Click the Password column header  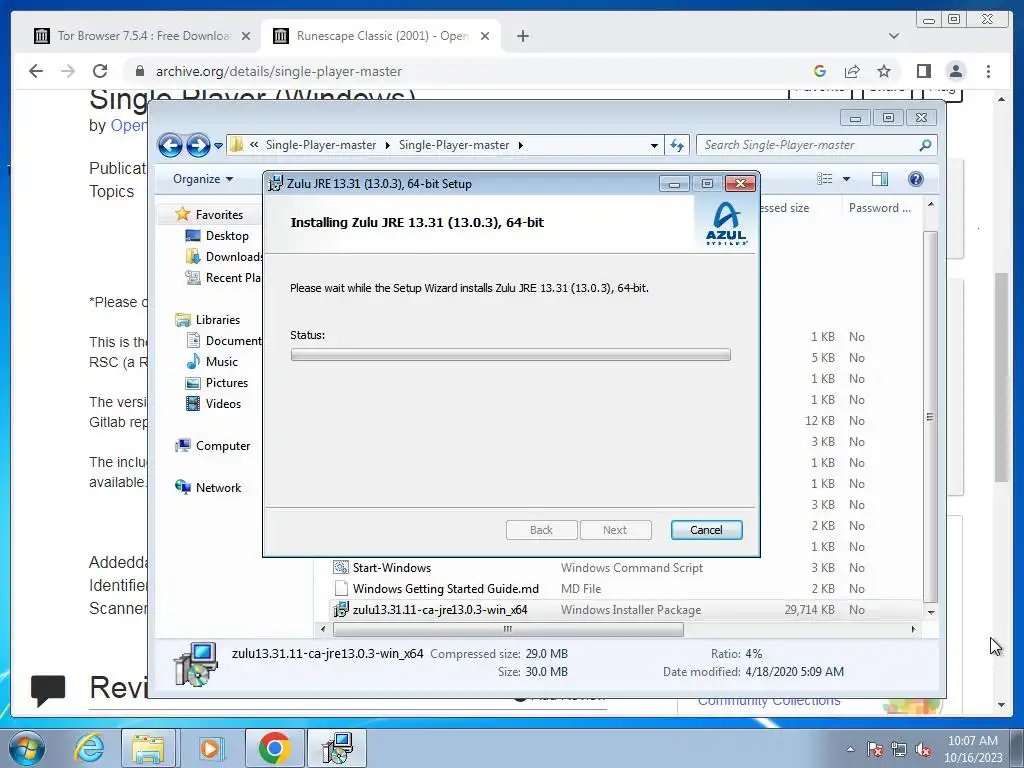(879, 208)
